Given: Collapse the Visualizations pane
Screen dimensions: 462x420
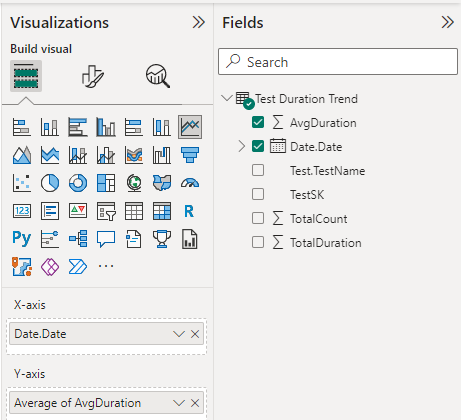Looking at the screenshot, I should [x=199, y=22].
